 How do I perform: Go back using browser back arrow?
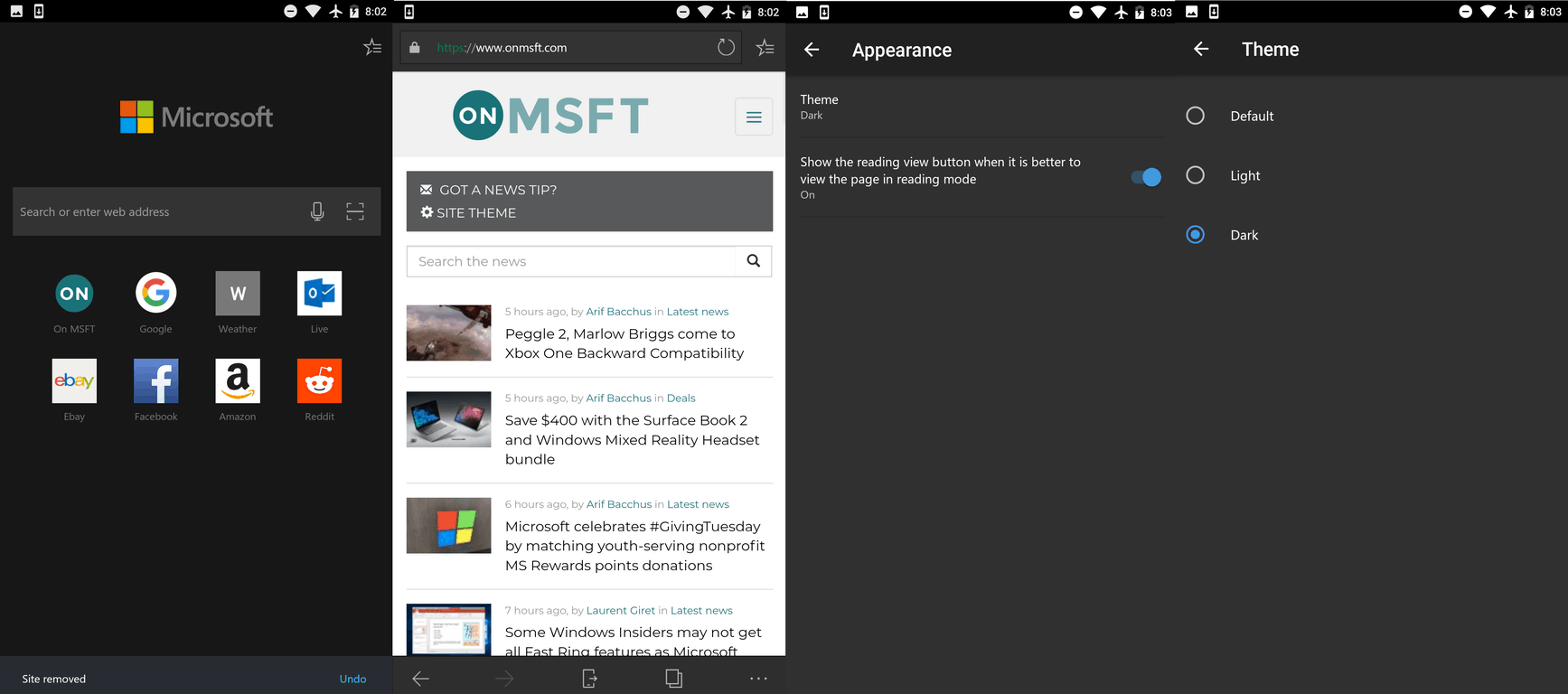(x=421, y=679)
